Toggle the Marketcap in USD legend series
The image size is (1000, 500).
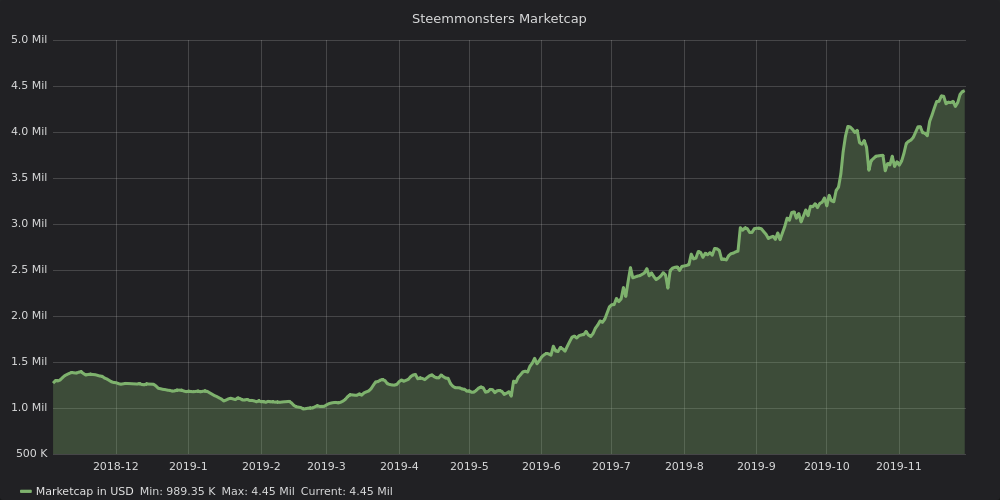coord(84,491)
